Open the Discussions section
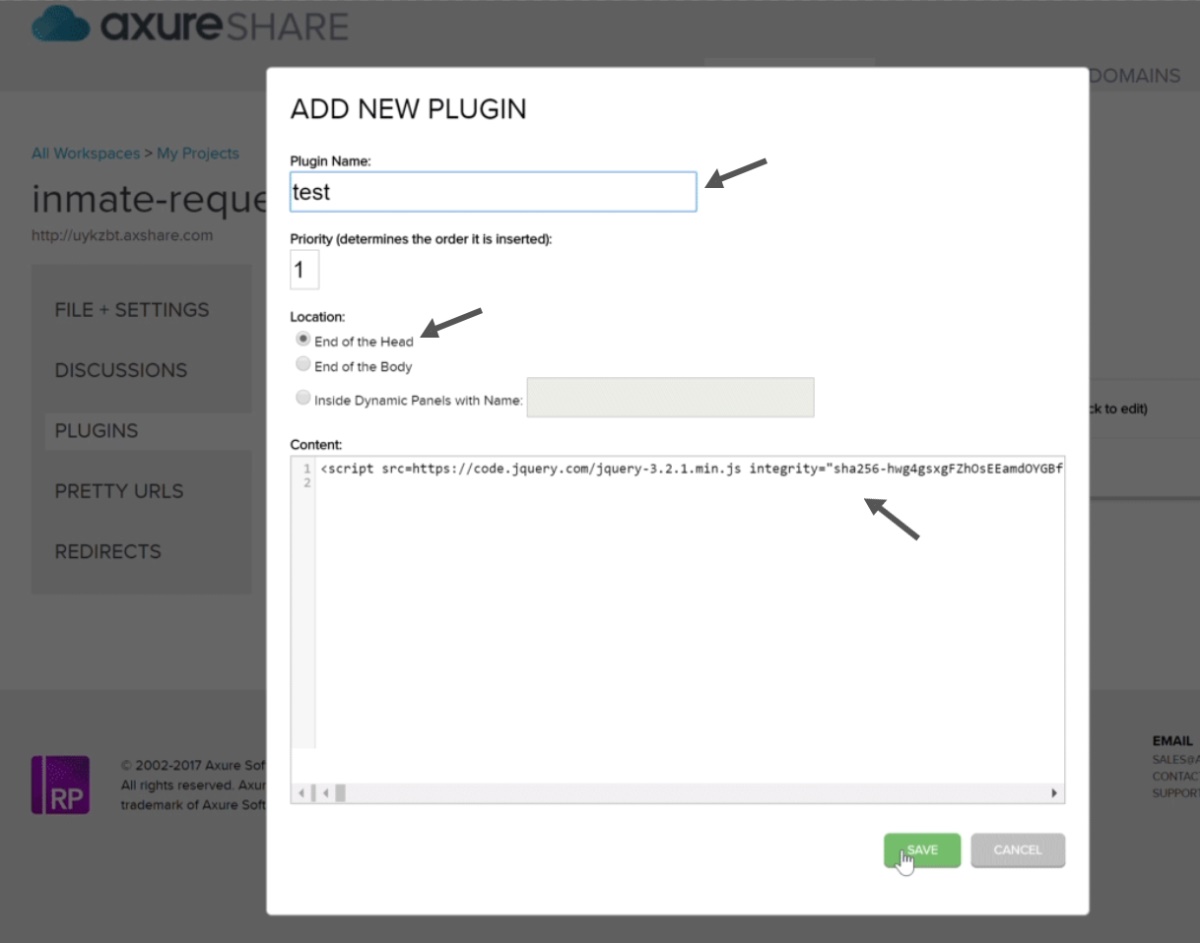 [x=121, y=370]
